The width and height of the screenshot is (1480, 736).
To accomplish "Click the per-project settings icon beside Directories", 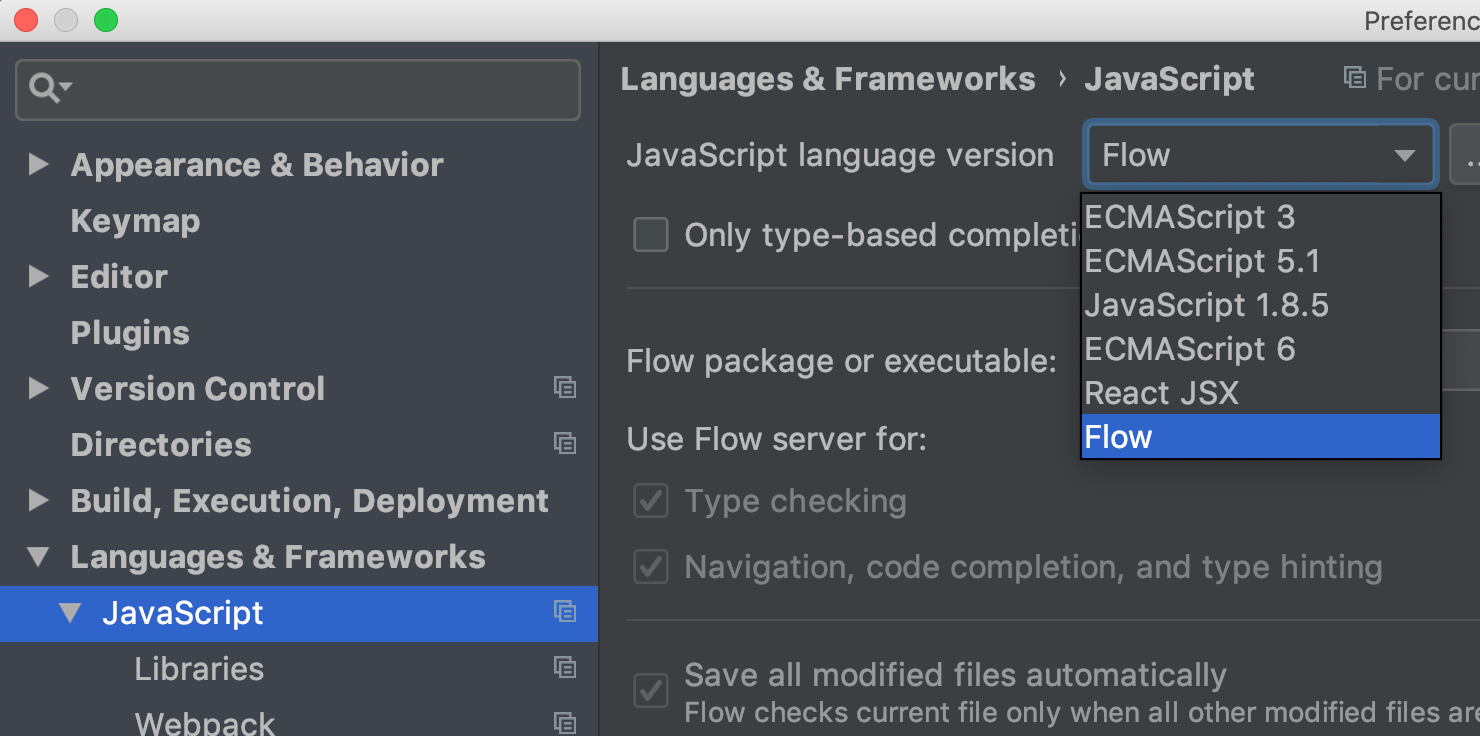I will (565, 443).
